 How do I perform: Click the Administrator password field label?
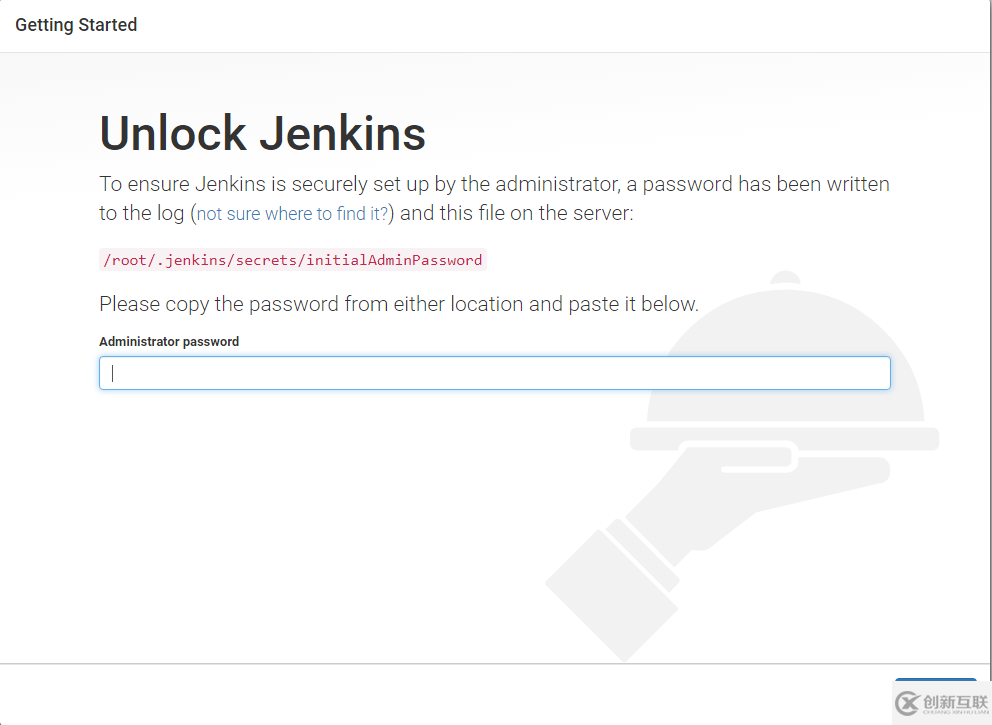coord(168,341)
